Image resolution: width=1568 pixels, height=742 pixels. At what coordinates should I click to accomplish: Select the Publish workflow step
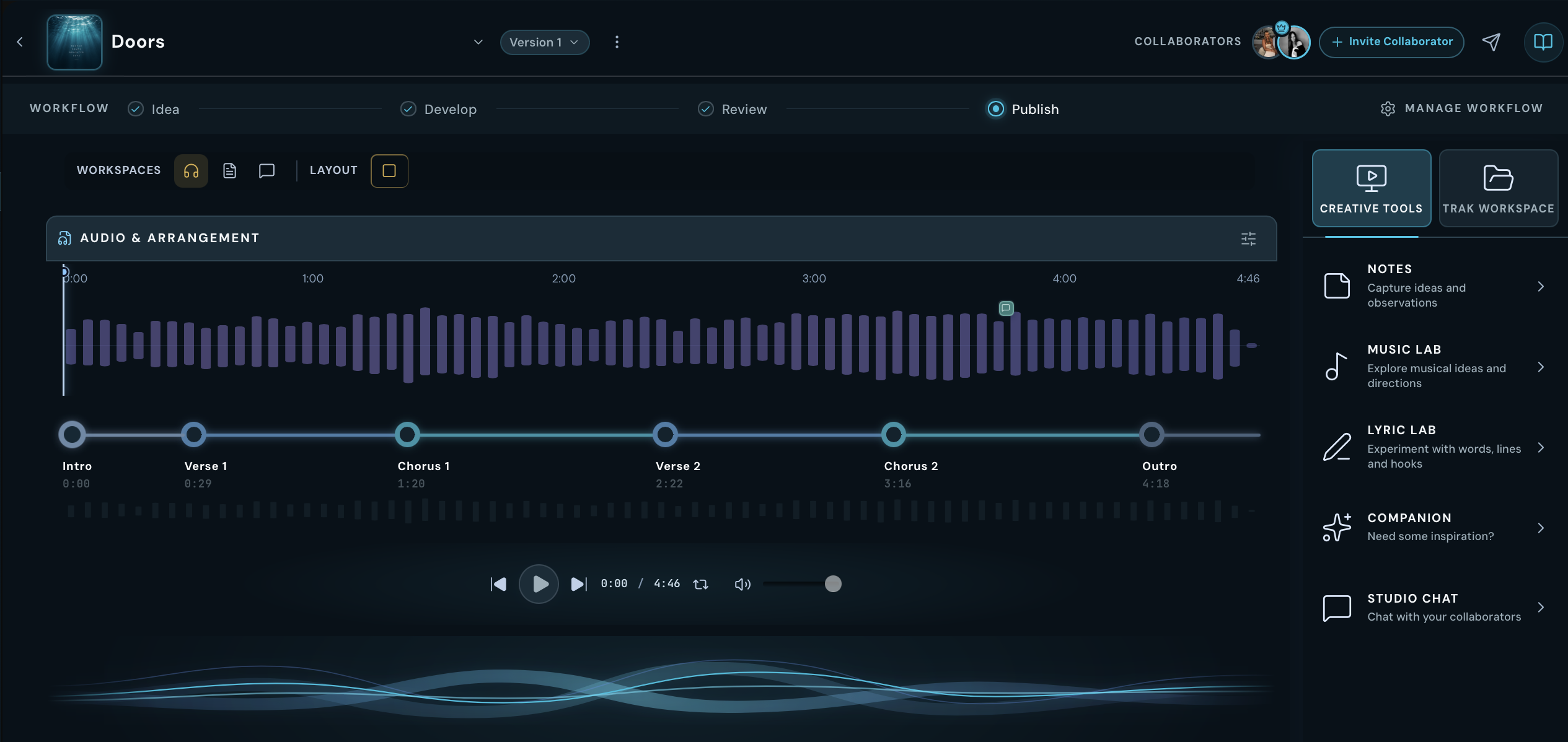pyautogui.click(x=1023, y=109)
